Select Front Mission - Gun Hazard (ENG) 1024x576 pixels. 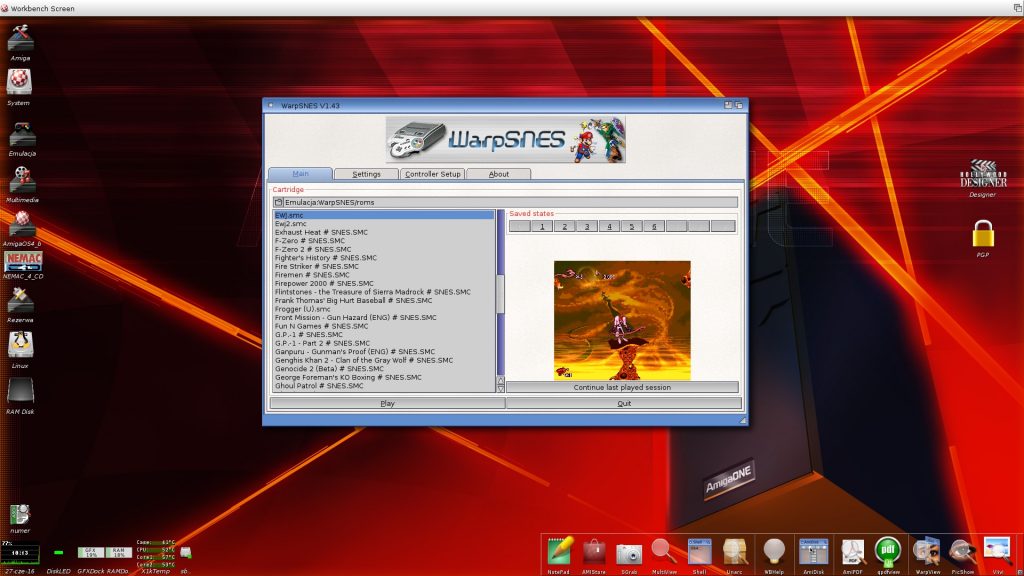tap(384, 317)
